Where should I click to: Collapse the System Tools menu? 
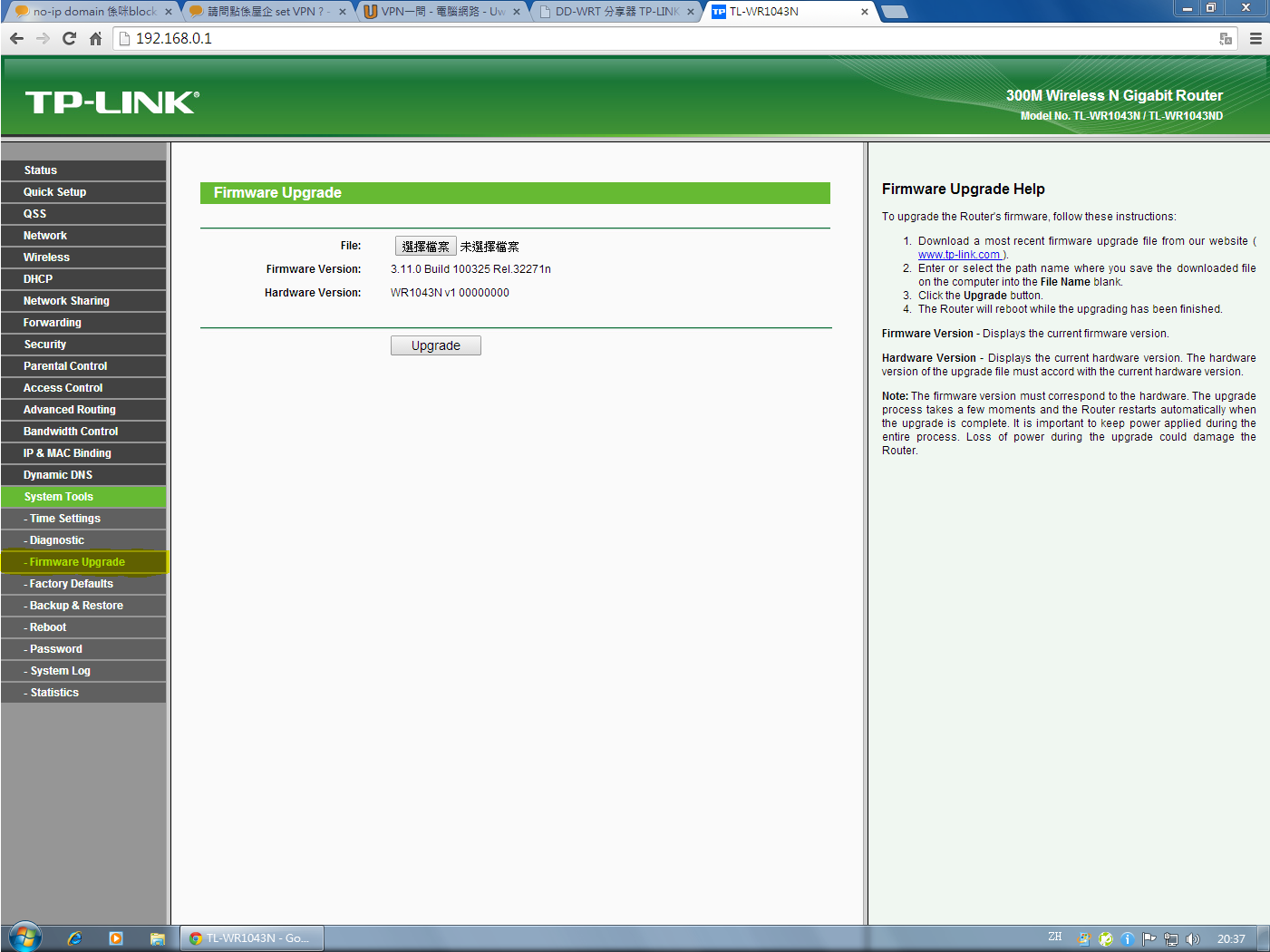click(x=83, y=497)
